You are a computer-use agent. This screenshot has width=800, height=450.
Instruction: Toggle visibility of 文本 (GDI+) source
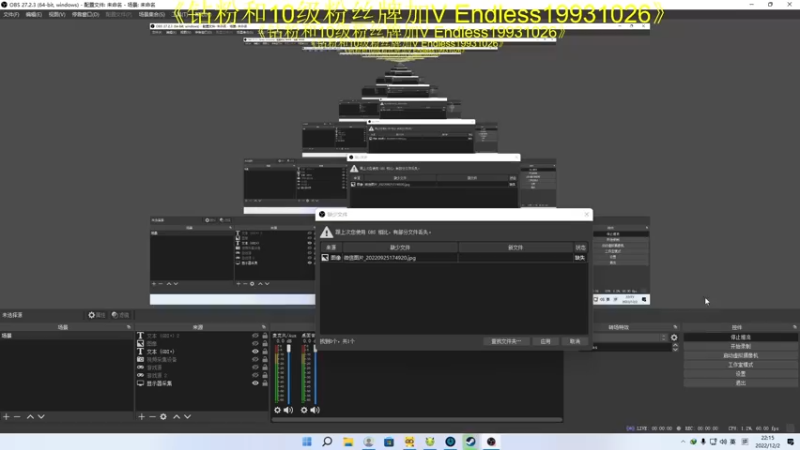(x=255, y=352)
